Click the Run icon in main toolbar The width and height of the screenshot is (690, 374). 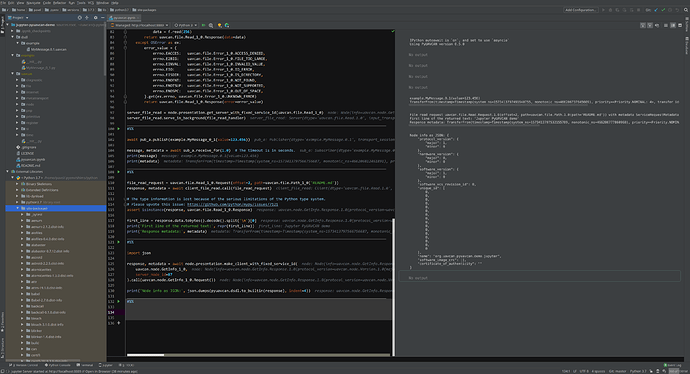pos(603,10)
